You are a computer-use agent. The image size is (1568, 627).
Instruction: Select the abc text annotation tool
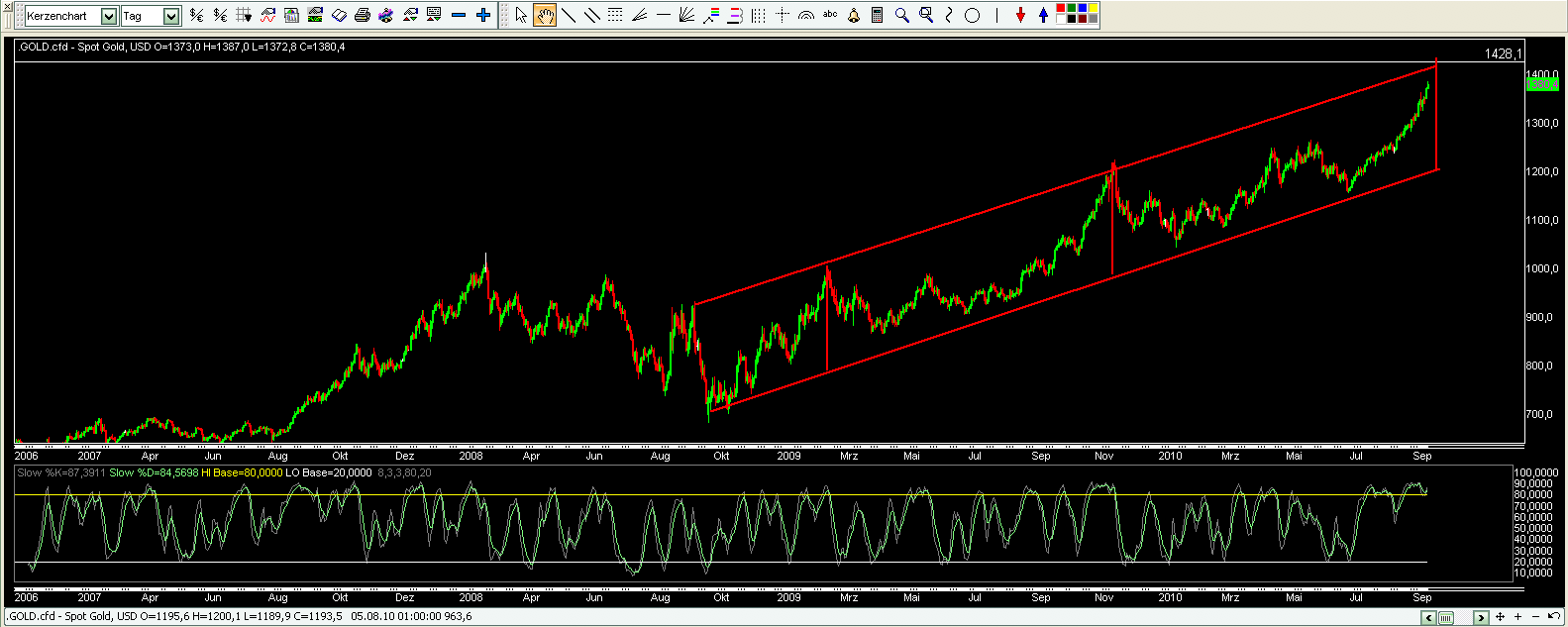(830, 14)
